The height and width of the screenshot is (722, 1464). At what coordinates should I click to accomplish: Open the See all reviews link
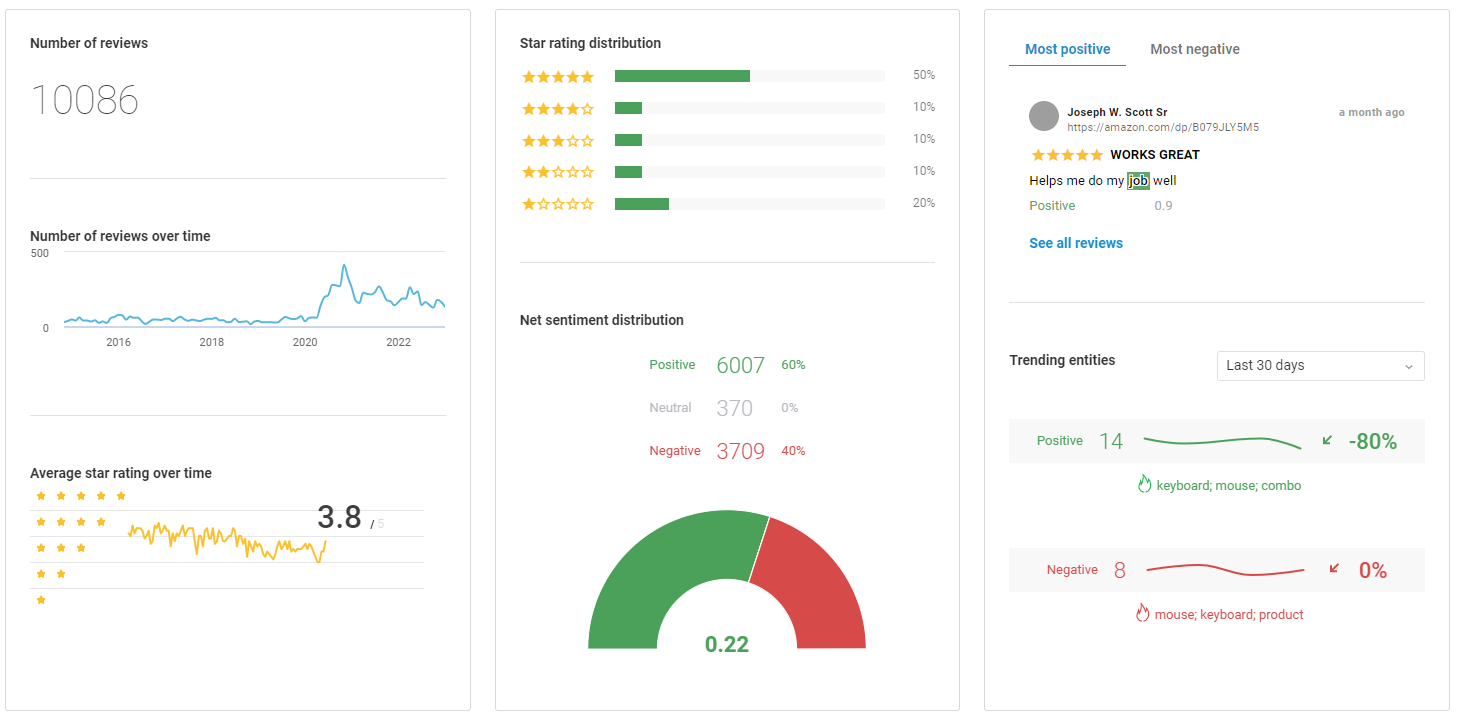tap(1076, 243)
